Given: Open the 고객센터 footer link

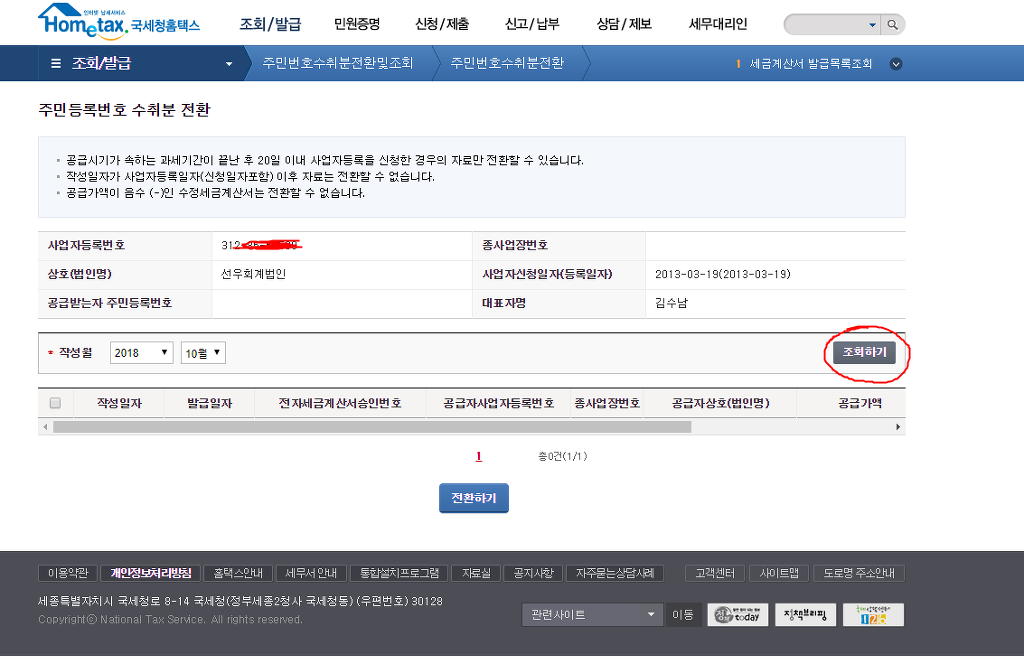Looking at the screenshot, I should click(715, 573).
